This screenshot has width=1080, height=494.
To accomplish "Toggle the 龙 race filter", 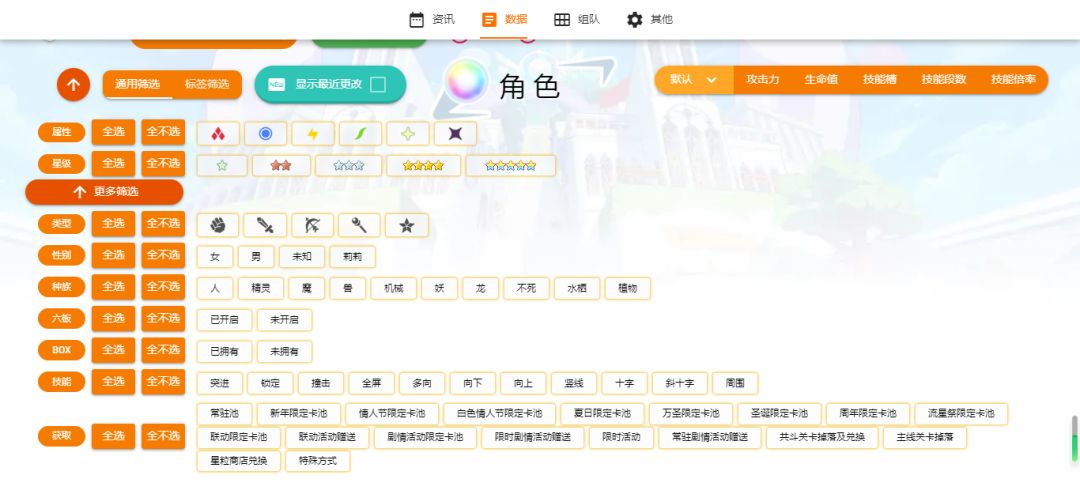I will (x=481, y=288).
